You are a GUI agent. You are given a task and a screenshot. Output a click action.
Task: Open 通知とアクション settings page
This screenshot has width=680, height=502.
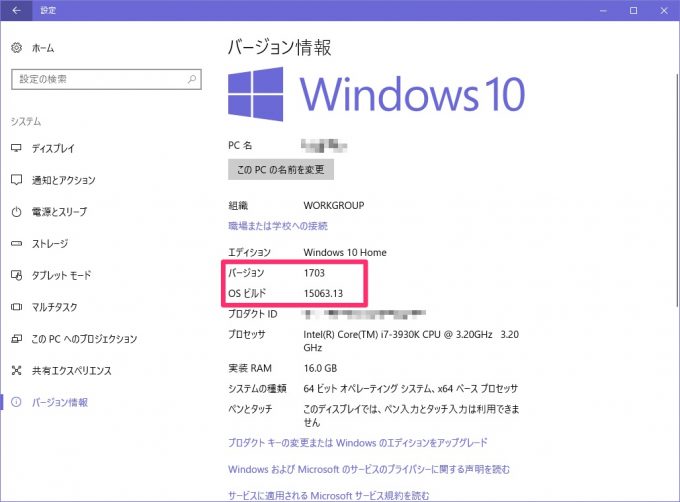[x=63, y=180]
